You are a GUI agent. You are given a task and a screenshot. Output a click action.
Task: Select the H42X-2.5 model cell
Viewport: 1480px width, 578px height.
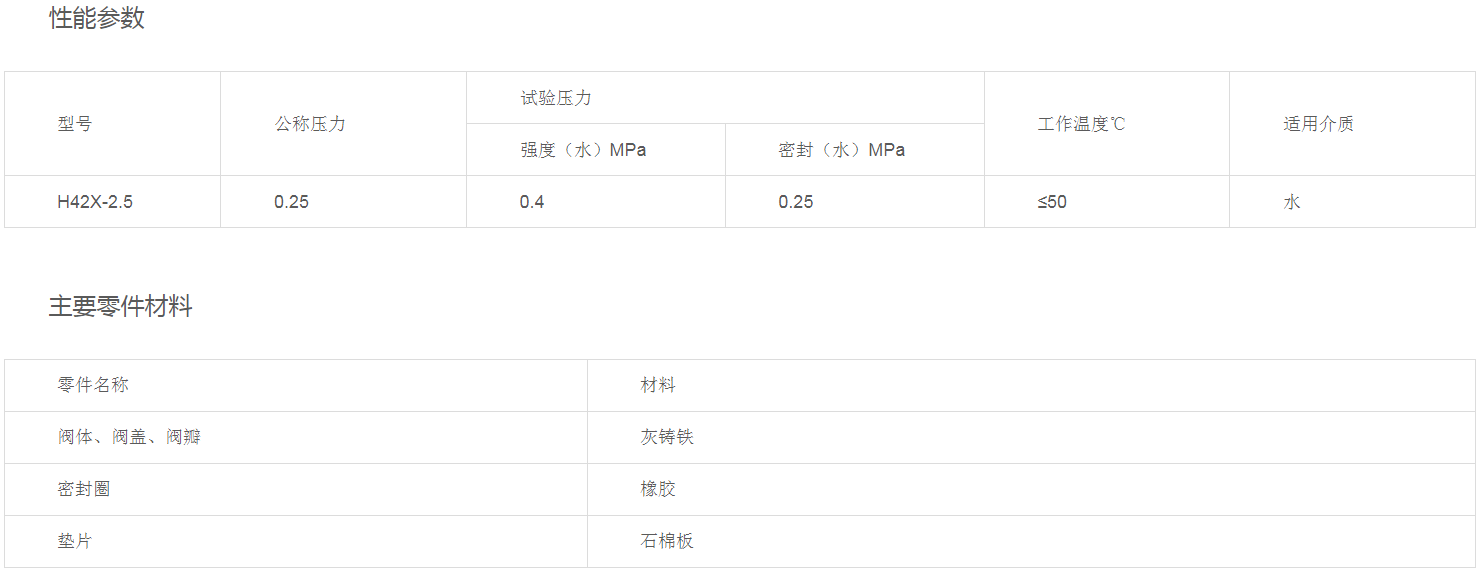(95, 202)
